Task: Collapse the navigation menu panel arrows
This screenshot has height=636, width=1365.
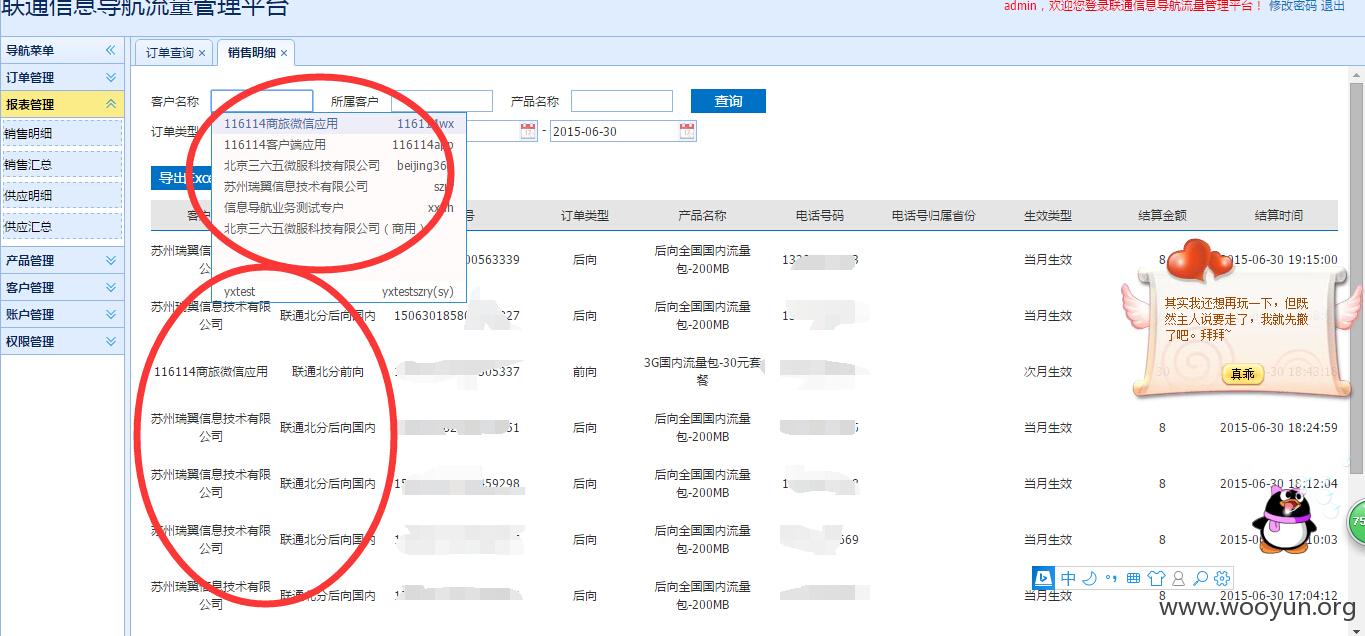Action: tap(111, 50)
